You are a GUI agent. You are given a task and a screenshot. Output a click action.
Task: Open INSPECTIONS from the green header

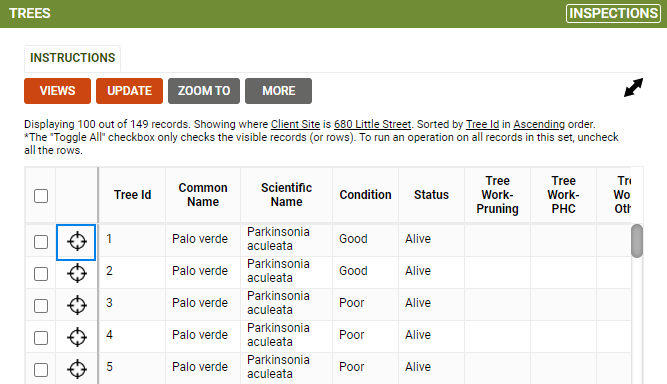click(613, 13)
